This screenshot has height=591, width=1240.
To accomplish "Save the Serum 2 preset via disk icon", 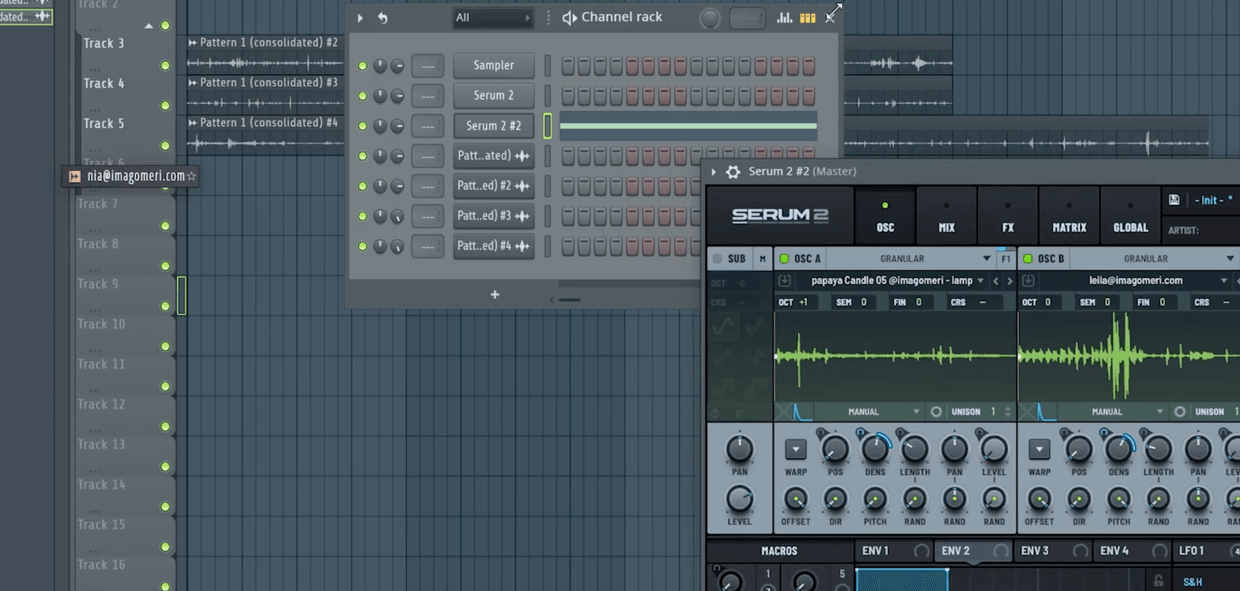I will pos(1174,199).
